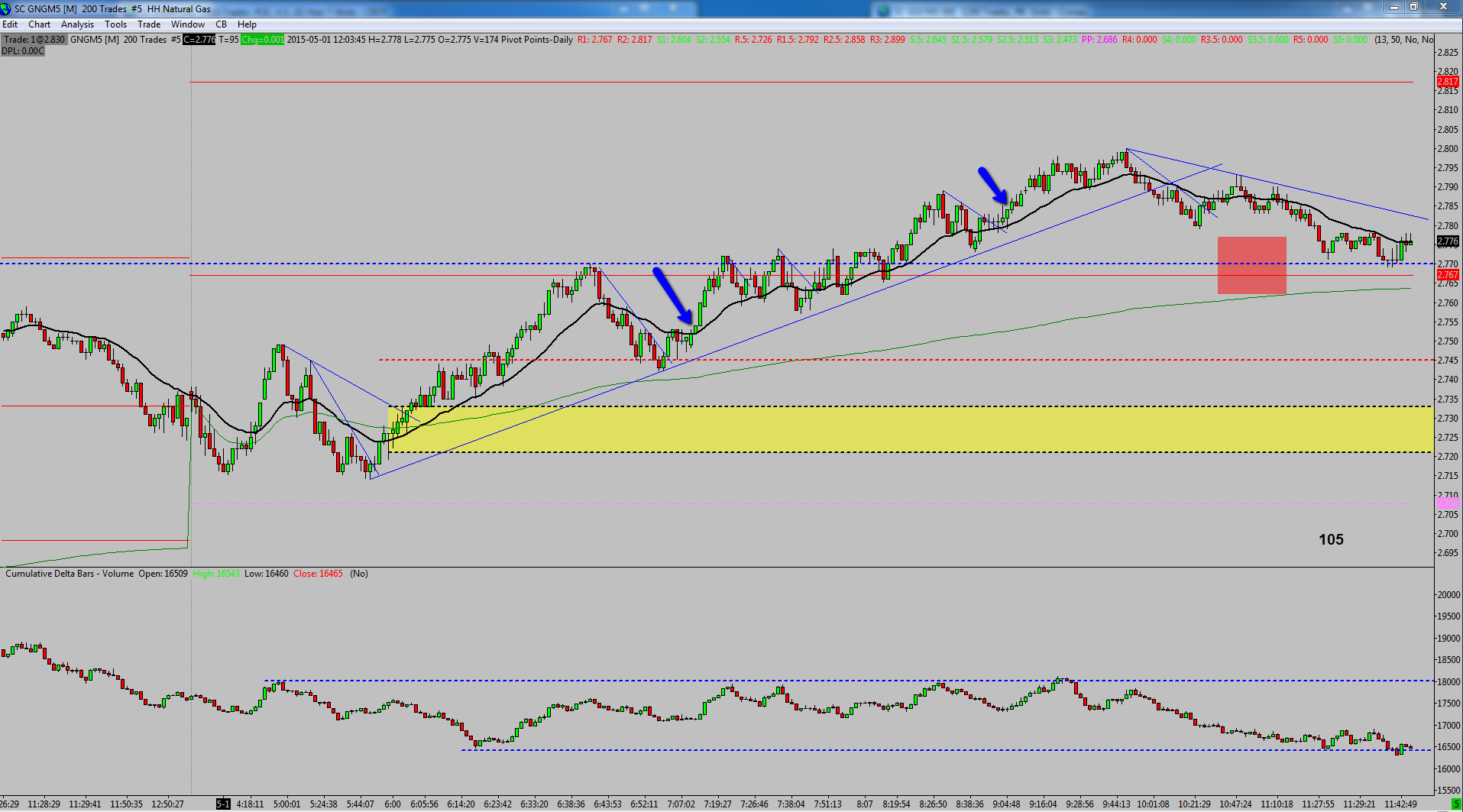This screenshot has height=812, width=1463.
Task: Click the 8:07 label on time axis
Action: pos(865,804)
